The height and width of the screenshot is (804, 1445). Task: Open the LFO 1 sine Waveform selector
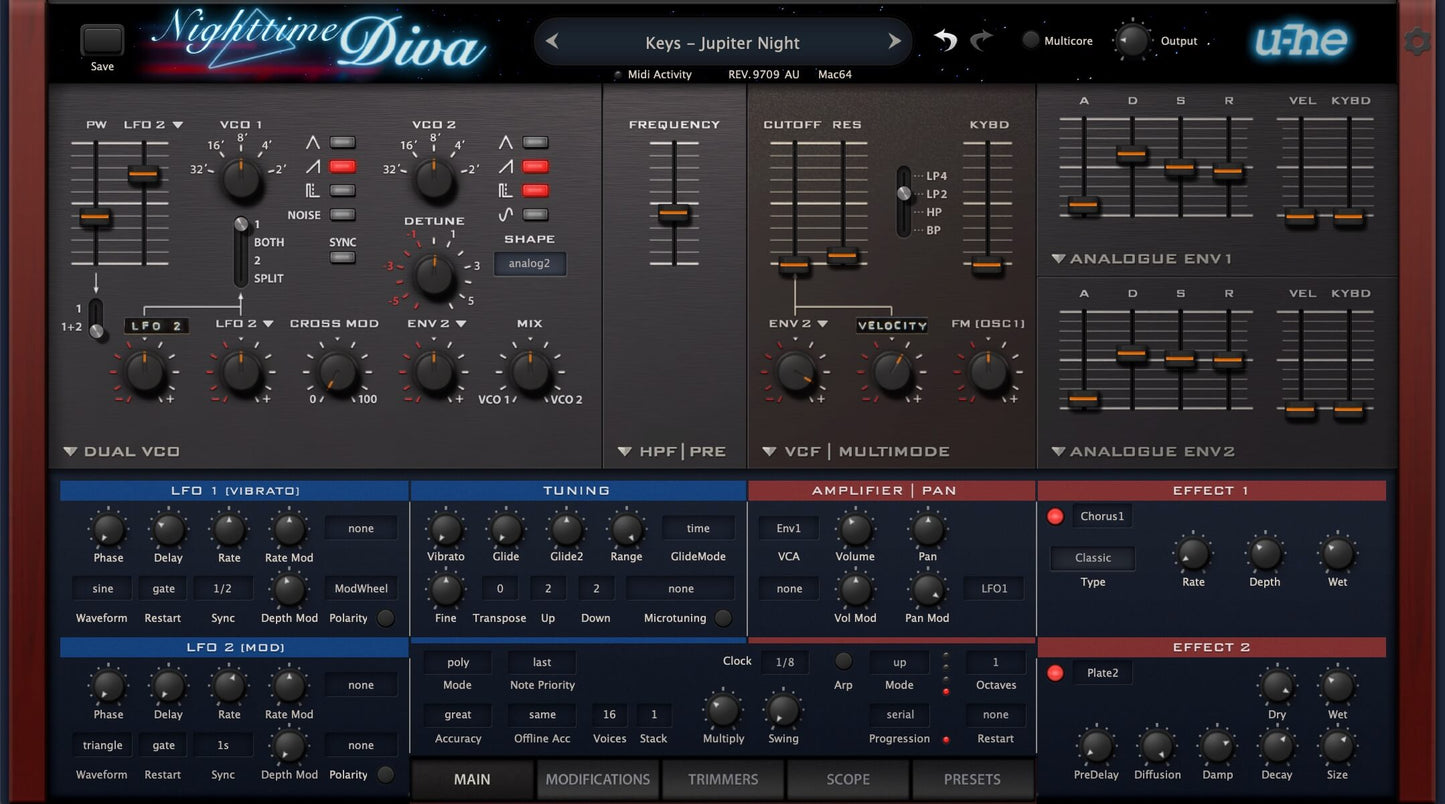(102, 589)
